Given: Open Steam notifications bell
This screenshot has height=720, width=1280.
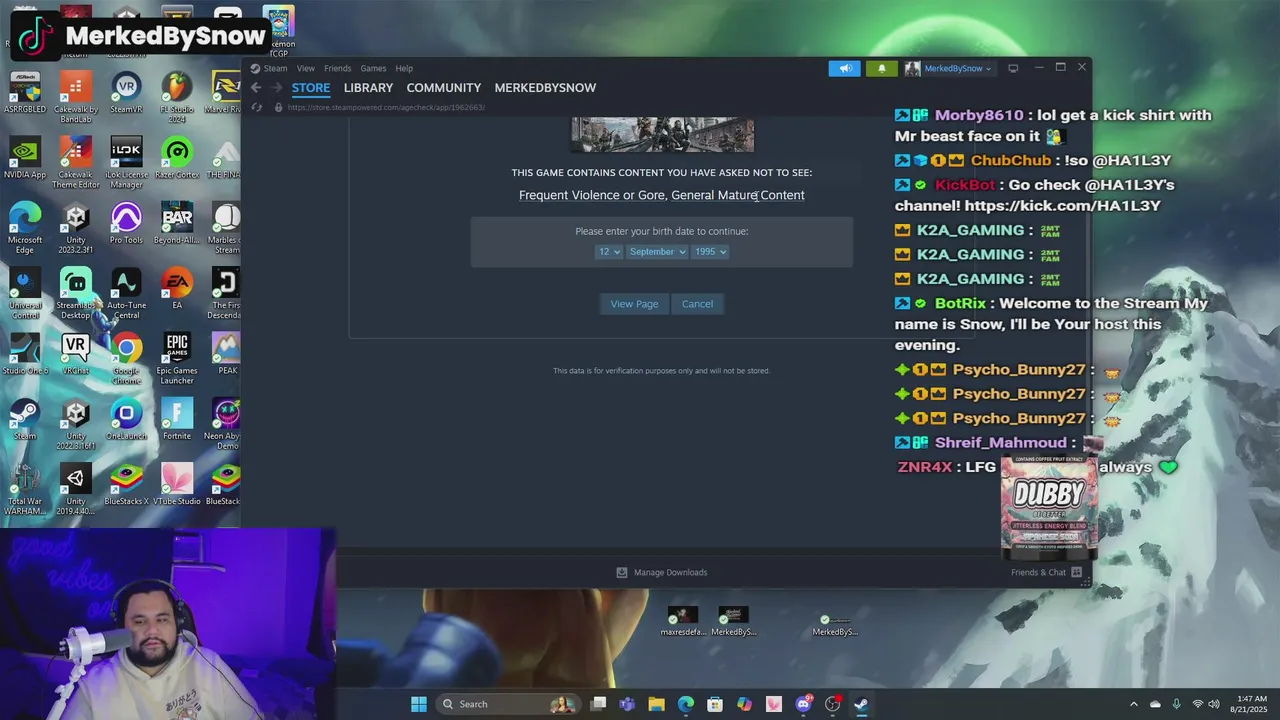Looking at the screenshot, I should (881, 68).
